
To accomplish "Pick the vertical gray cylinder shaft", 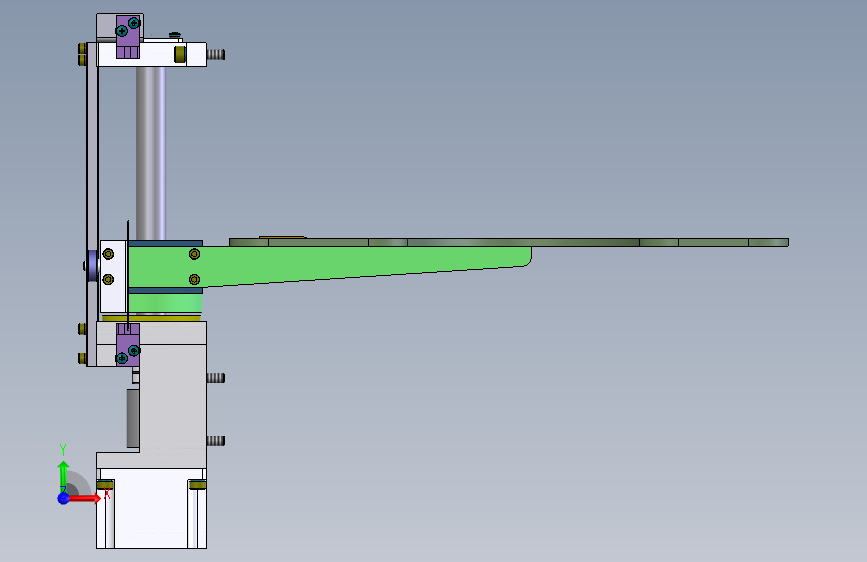I will pos(150,153).
